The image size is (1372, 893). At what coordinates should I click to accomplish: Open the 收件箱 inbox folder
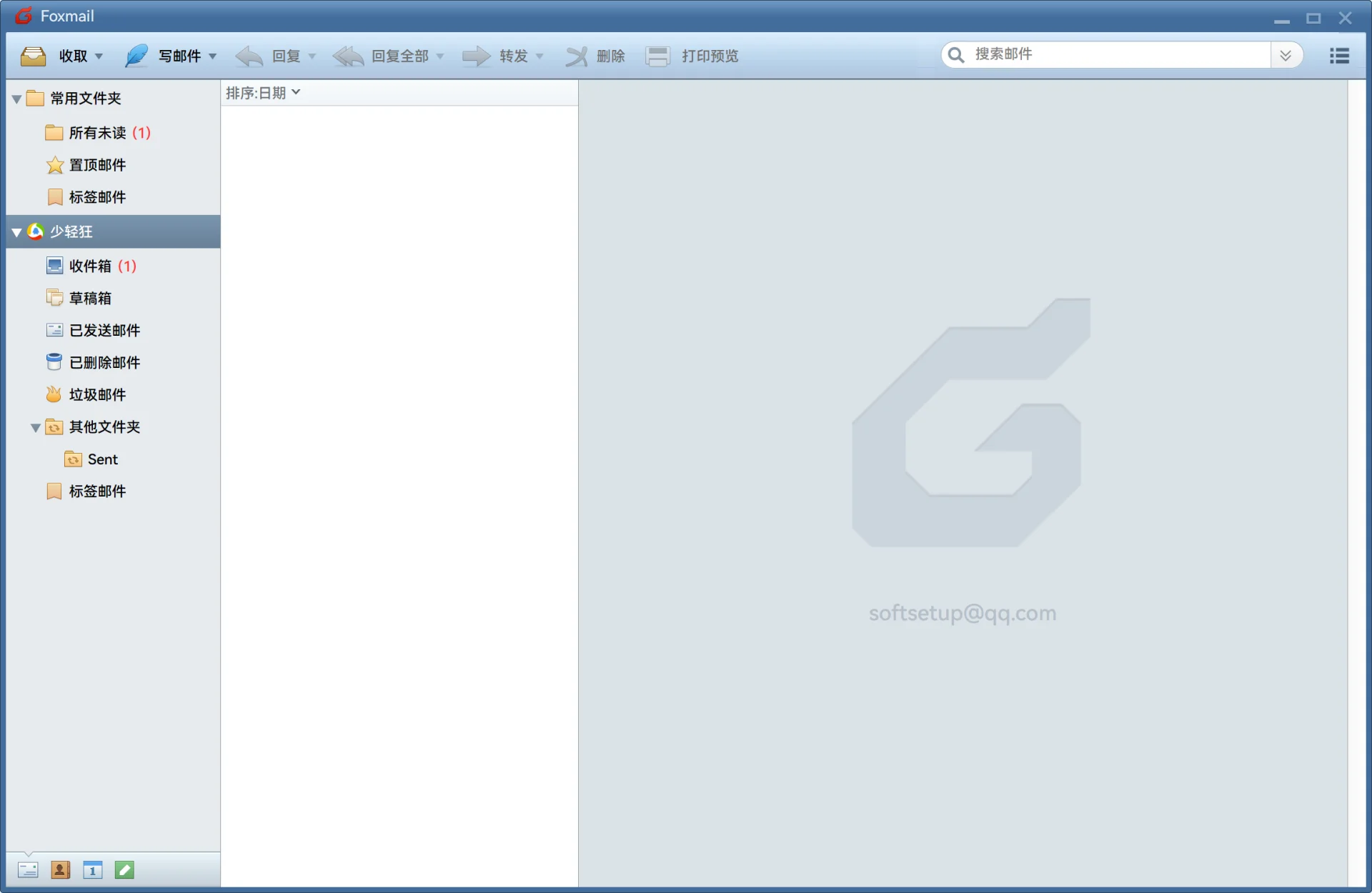[x=90, y=266]
